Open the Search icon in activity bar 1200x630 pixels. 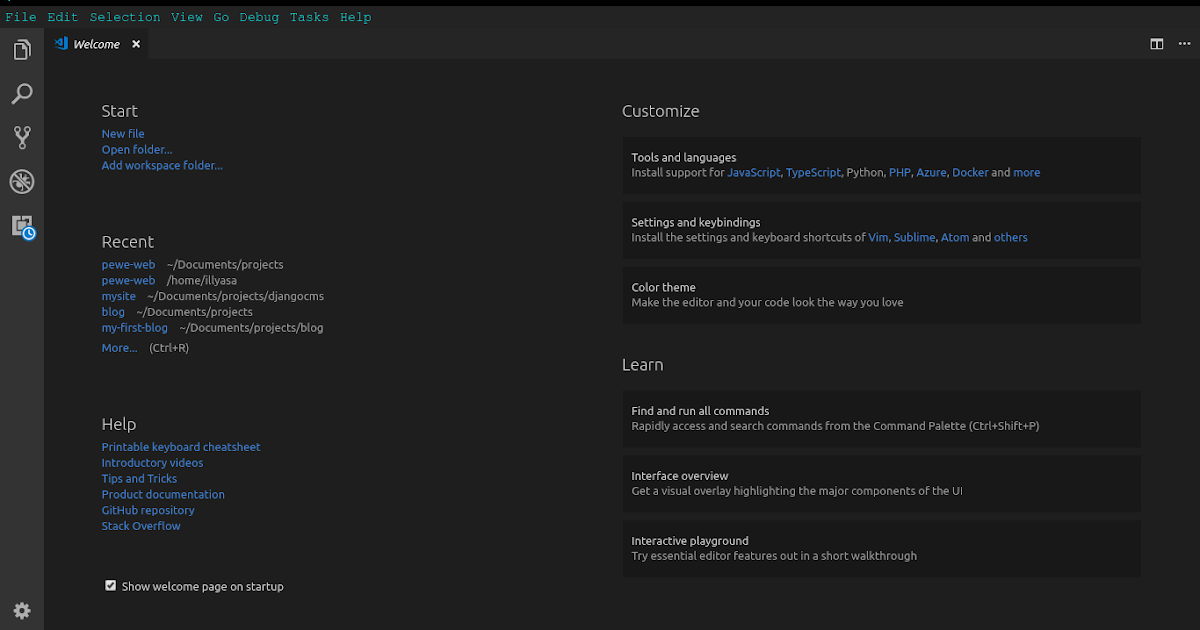tap(22, 94)
